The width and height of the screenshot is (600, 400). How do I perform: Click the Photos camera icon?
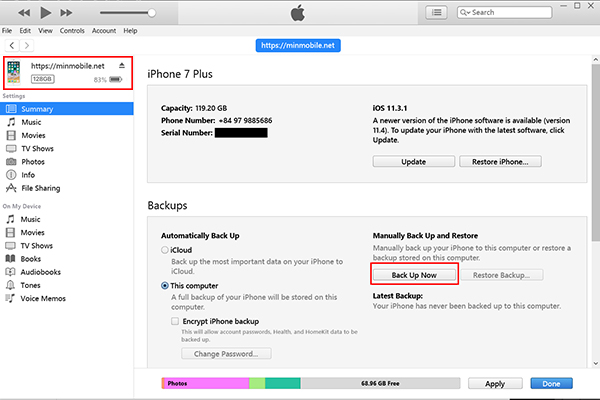tap(11, 162)
